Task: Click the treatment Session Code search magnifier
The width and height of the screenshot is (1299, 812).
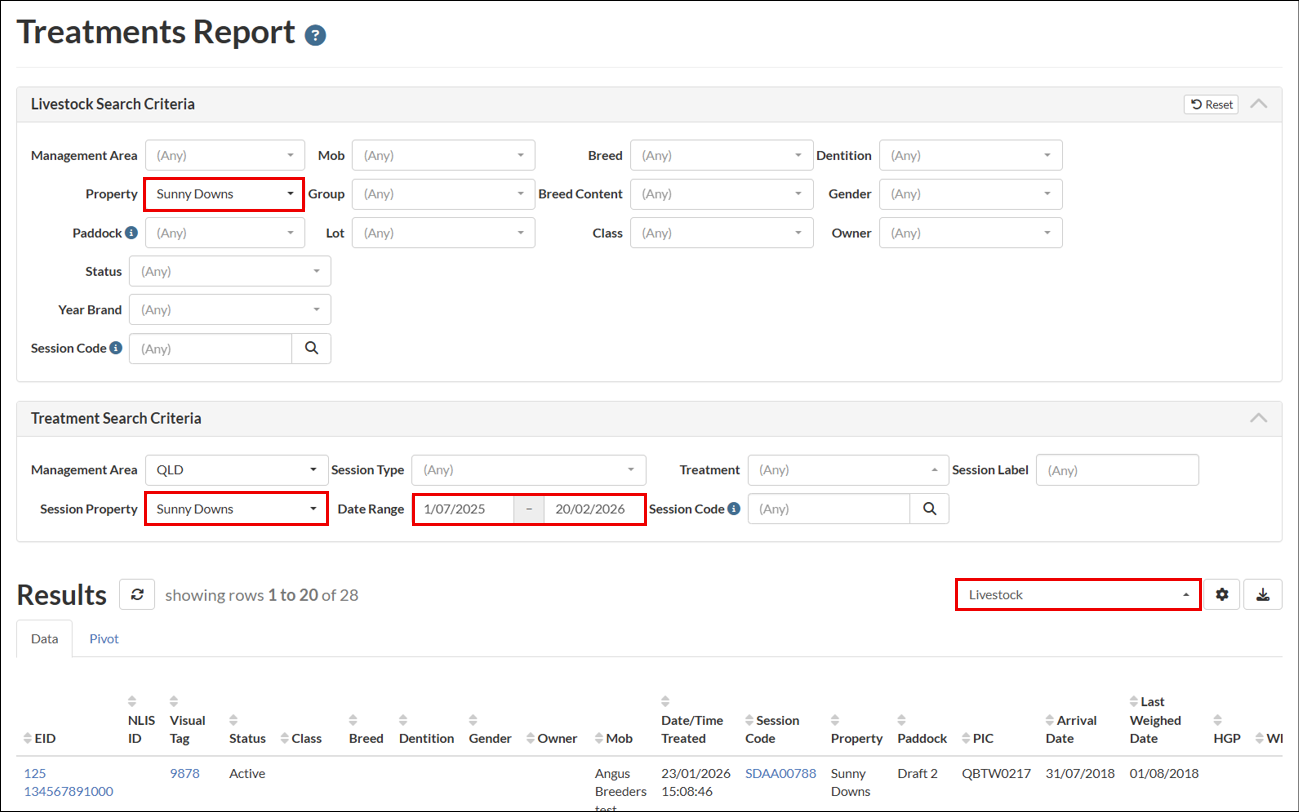Action: pos(929,509)
